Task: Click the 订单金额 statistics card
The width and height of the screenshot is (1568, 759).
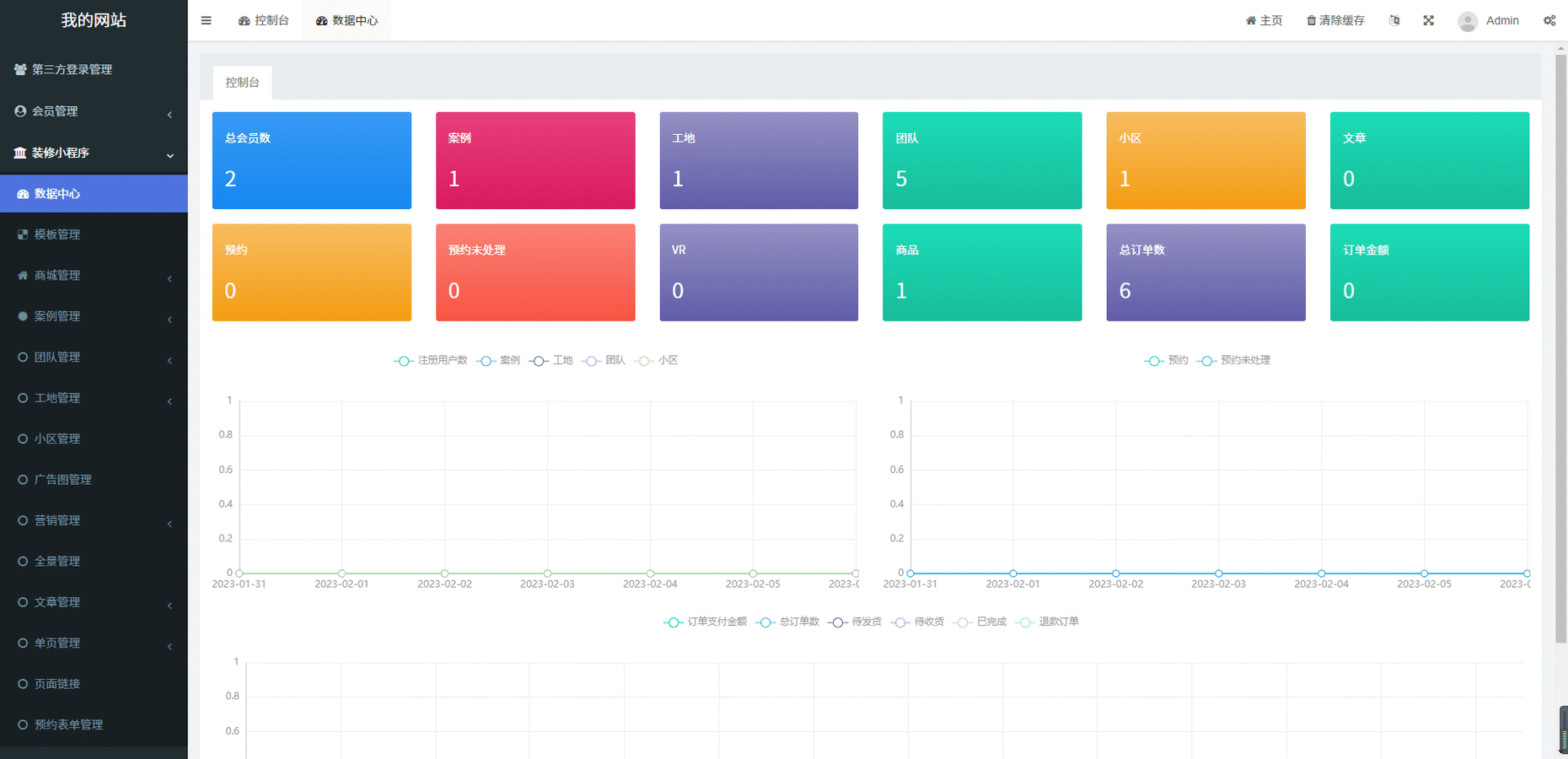Action: coord(1429,272)
